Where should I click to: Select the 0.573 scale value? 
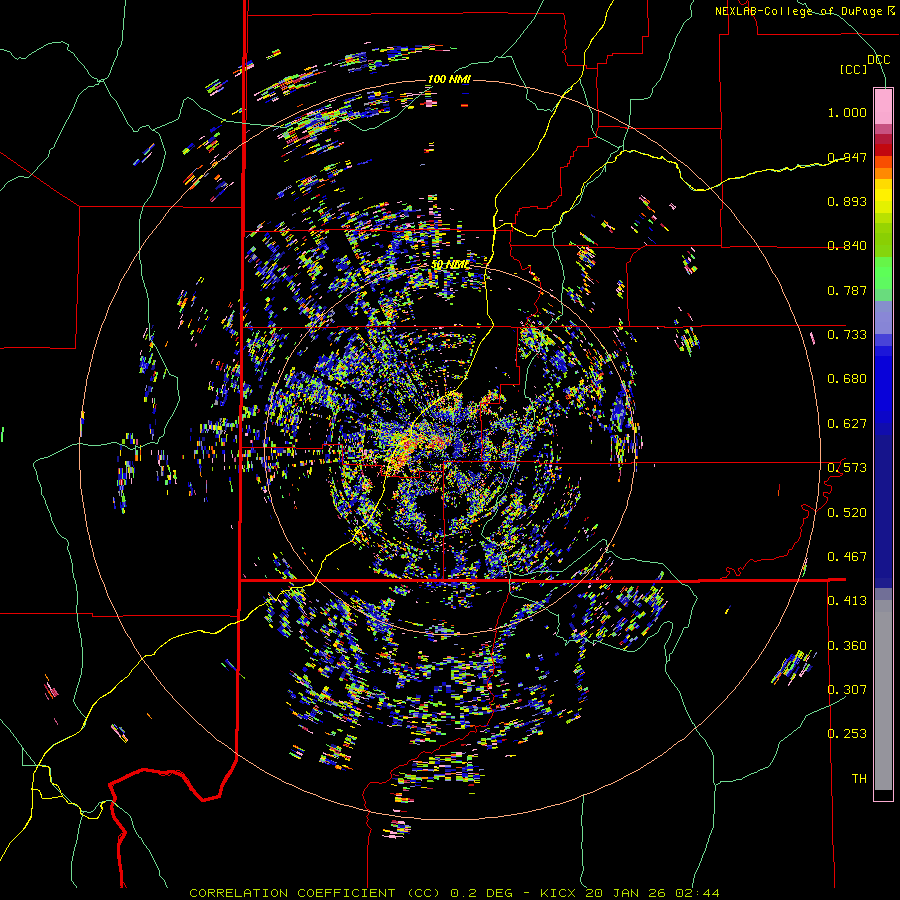(x=847, y=468)
